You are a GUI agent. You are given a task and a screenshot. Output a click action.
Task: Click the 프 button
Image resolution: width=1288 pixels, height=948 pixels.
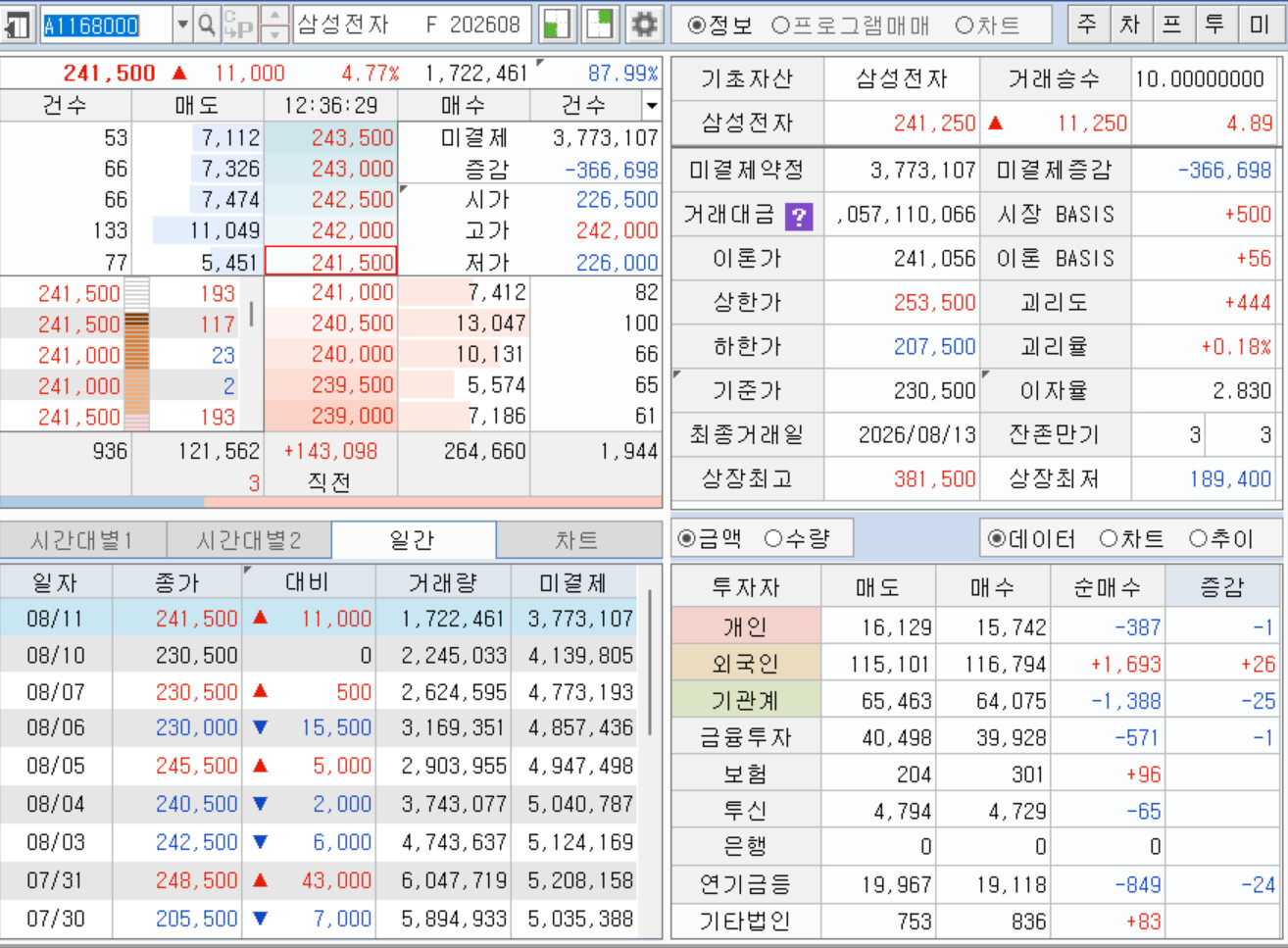click(1172, 25)
